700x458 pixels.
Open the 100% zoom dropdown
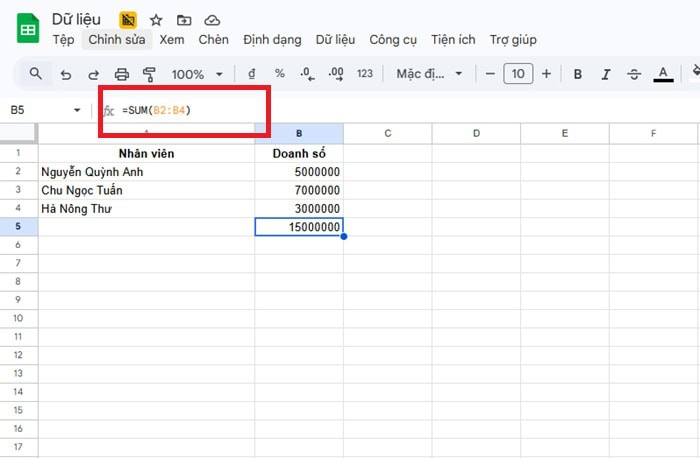coord(195,74)
